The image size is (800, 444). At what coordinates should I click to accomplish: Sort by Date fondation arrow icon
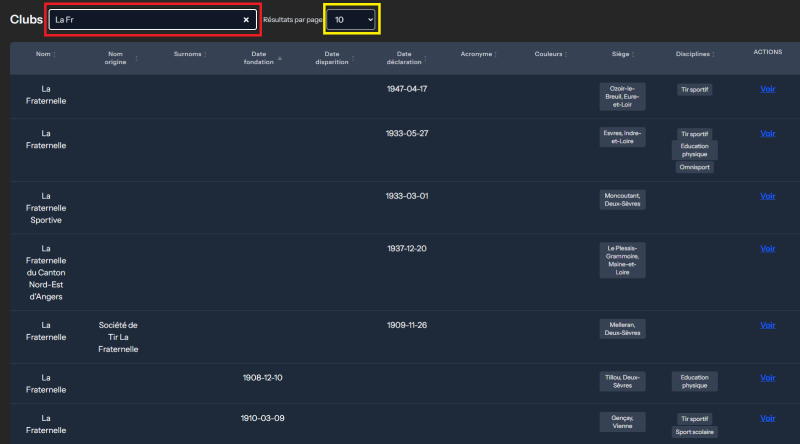(280, 58)
